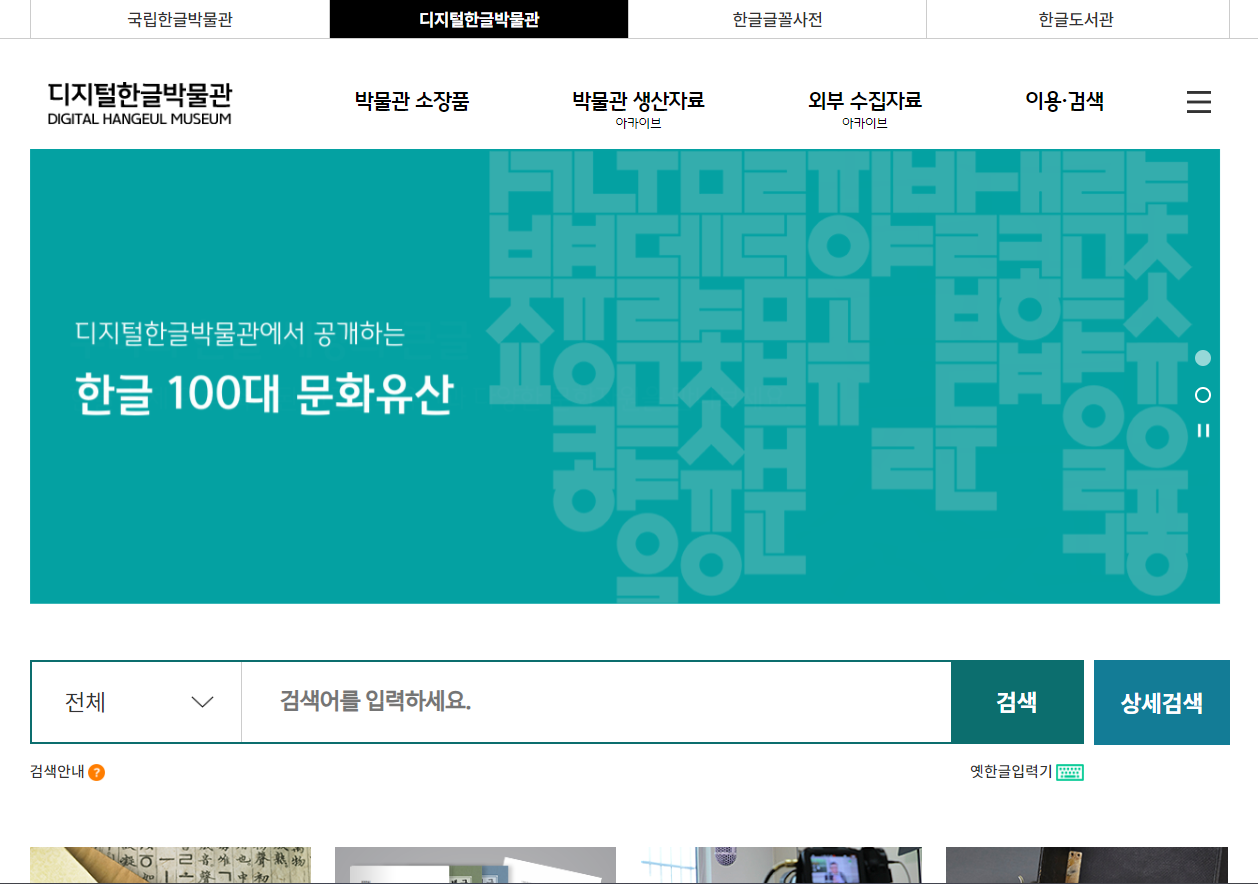This screenshot has height=884, width=1258.
Task: Select the 디지털한글박물관 active tab
Action: pyautogui.click(x=479, y=19)
